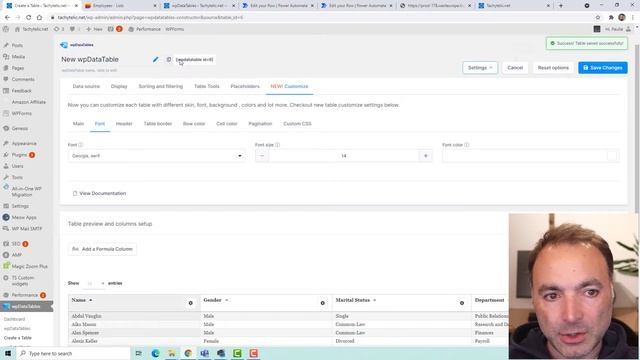The image size is (640, 360).
Task: Open Teams from the taskbar
Action: coord(204,353)
